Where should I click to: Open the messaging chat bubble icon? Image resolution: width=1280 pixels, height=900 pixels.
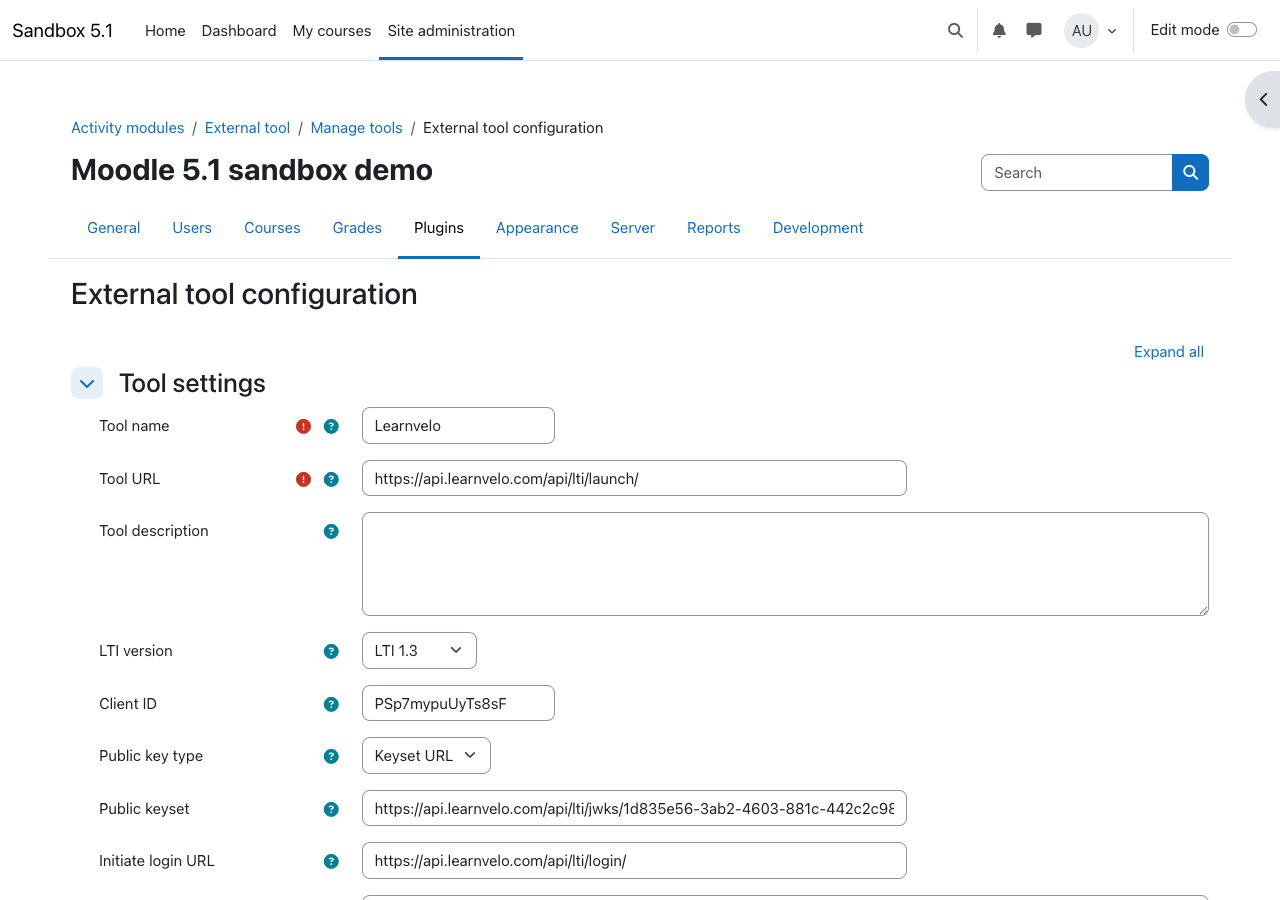[1034, 30]
